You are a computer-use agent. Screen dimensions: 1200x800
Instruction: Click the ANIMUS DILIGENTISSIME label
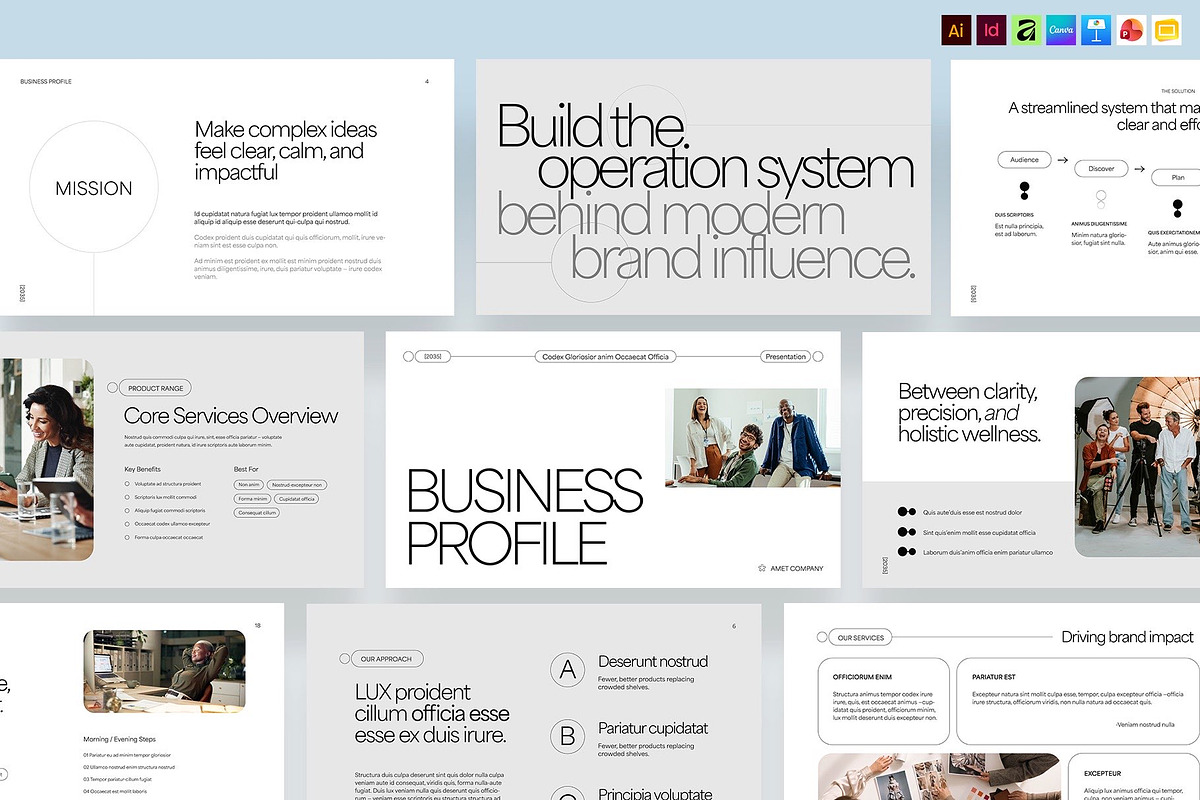pyautogui.click(x=1099, y=224)
